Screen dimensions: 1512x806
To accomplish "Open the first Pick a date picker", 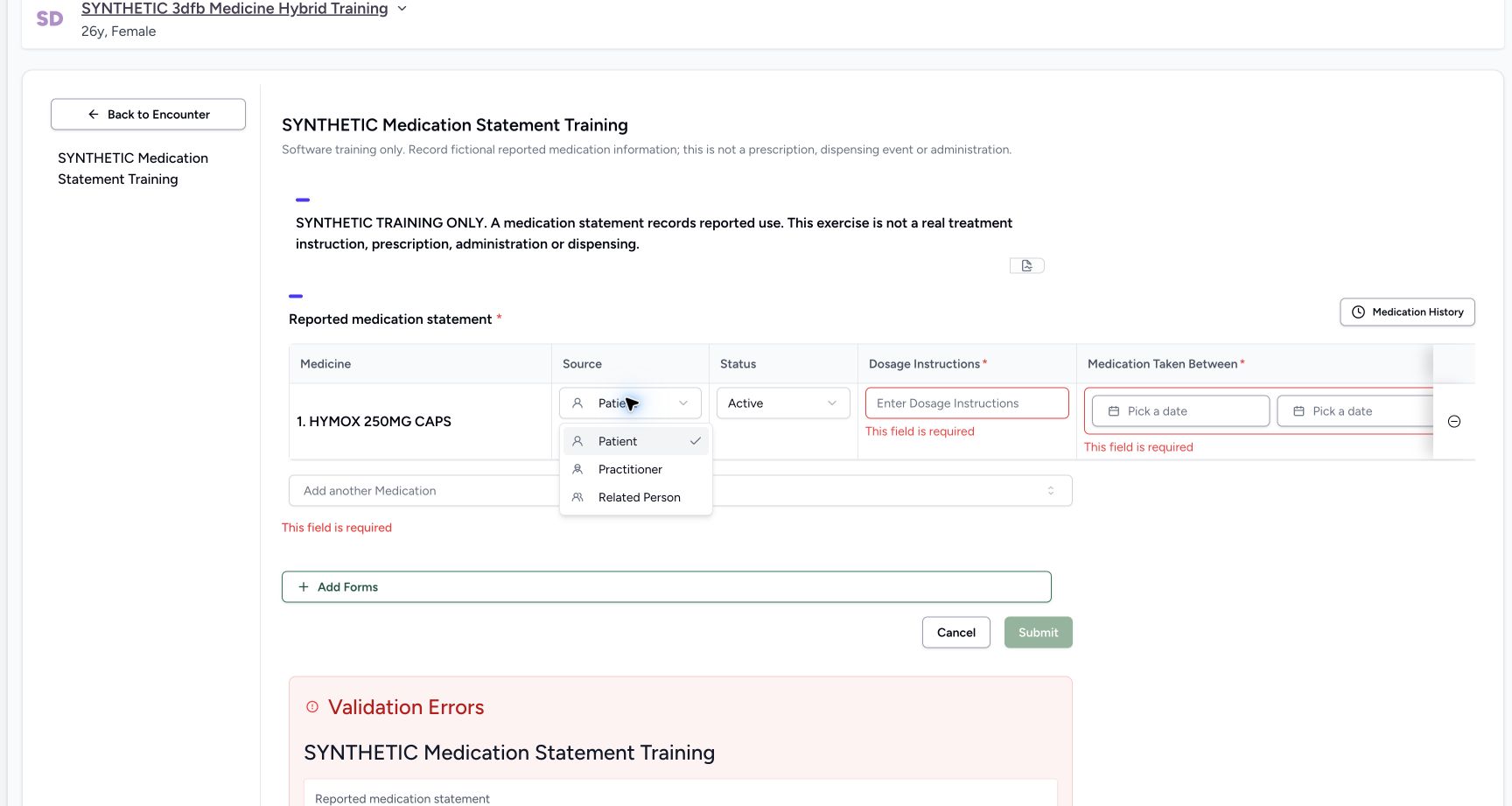I will coord(1180,411).
